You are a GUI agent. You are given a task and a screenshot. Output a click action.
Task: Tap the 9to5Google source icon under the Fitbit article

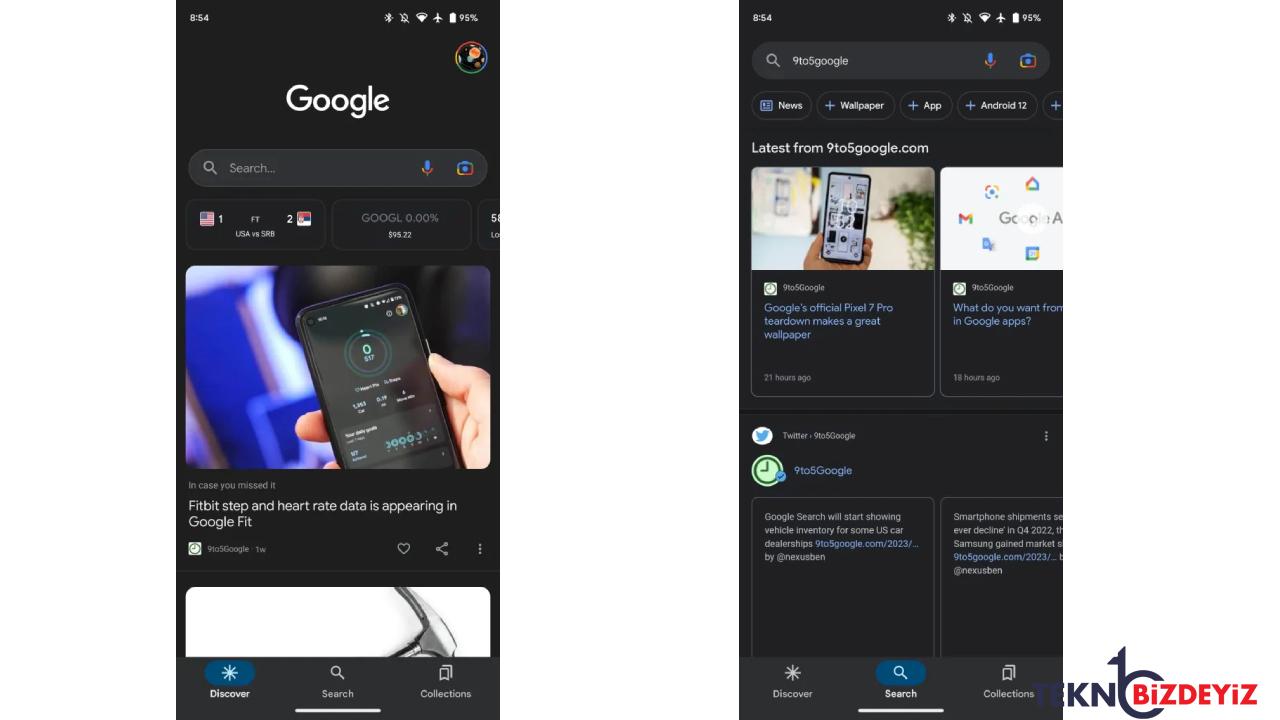click(195, 549)
